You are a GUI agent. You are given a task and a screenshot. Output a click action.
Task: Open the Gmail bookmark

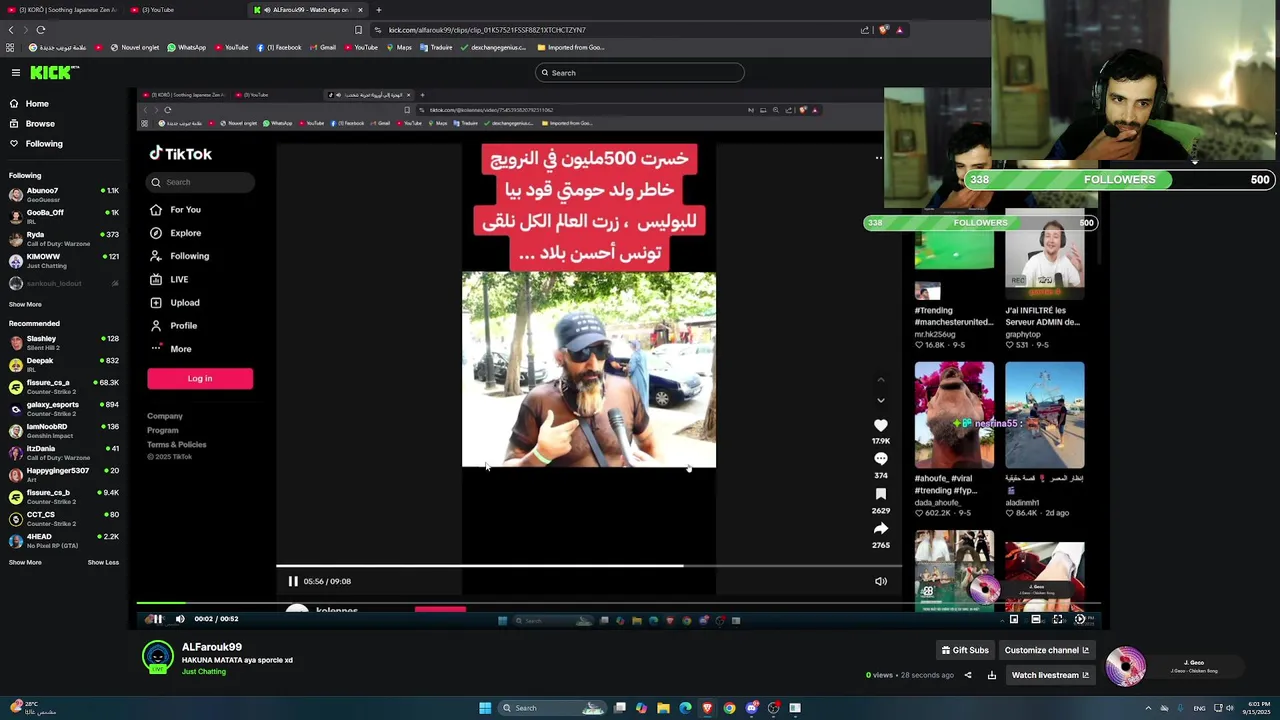click(x=323, y=47)
